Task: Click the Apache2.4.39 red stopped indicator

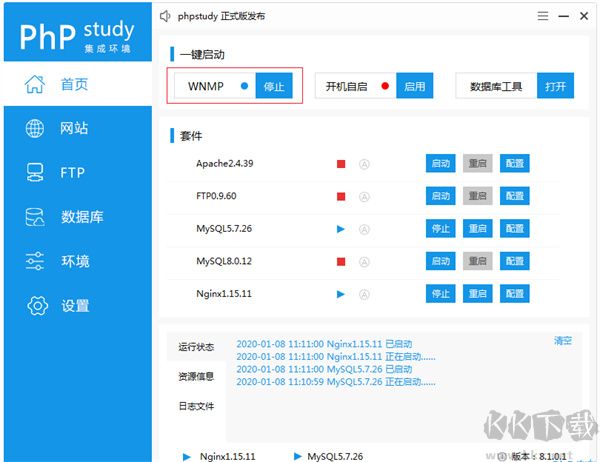Action: (x=341, y=164)
